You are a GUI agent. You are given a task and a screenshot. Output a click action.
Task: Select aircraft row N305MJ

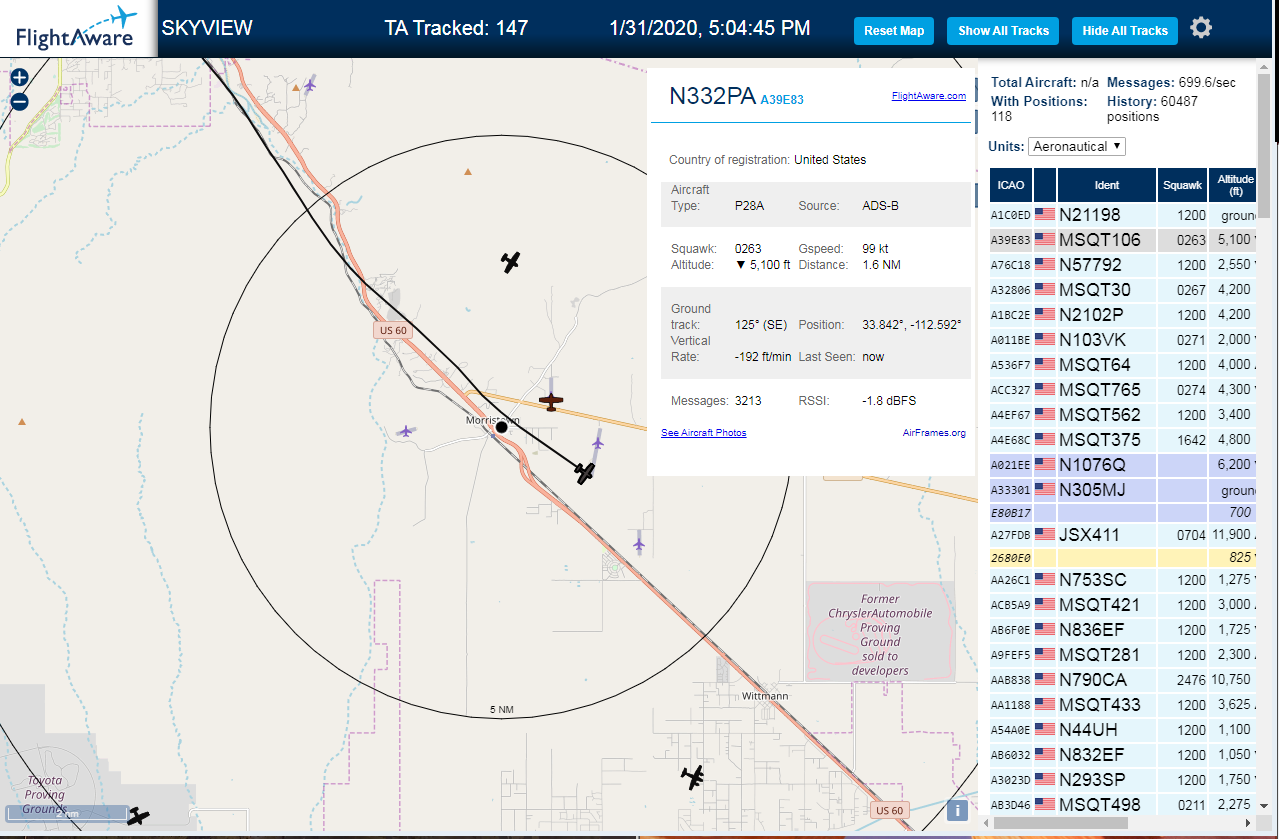(x=1124, y=490)
